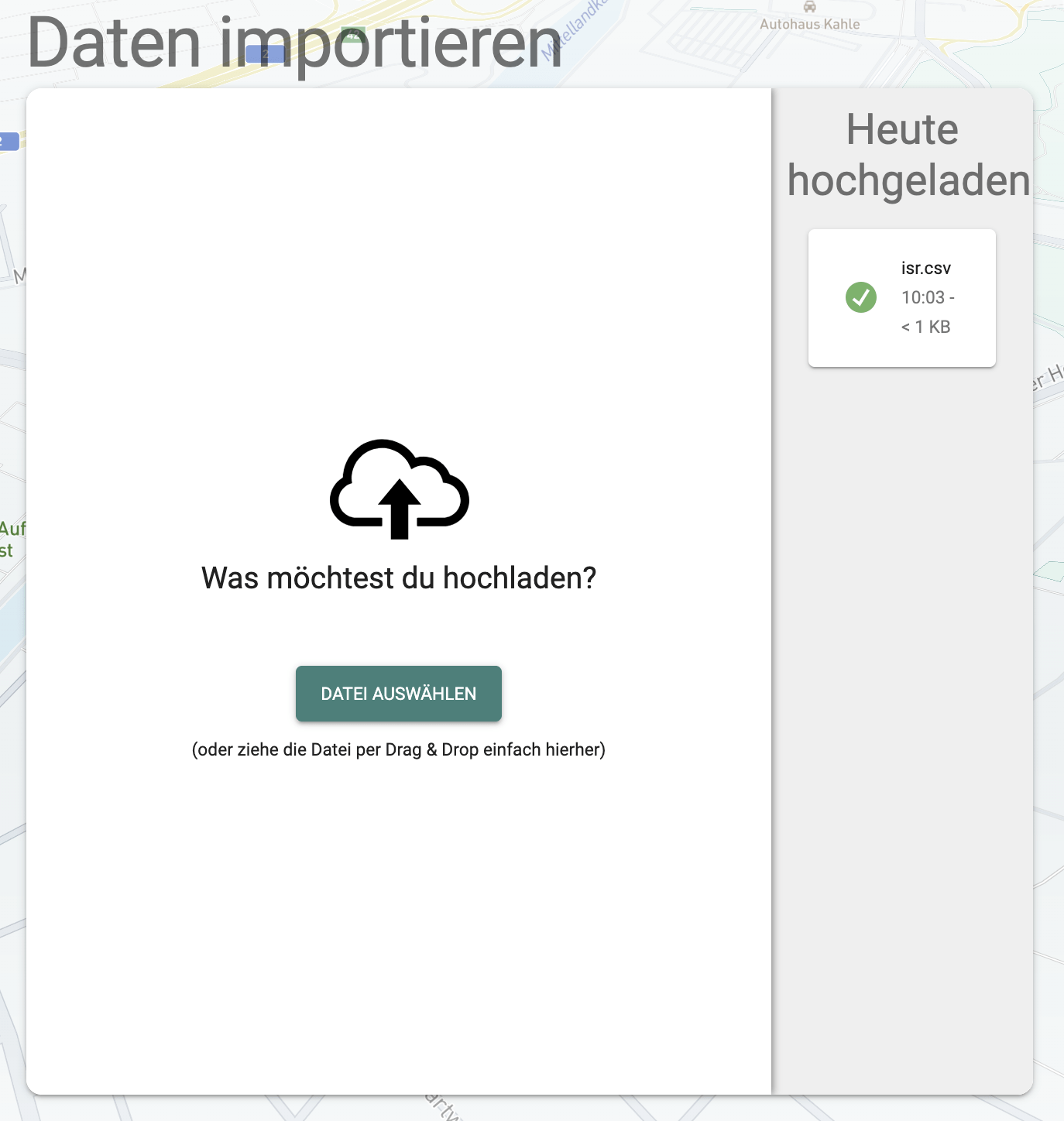Click the DATEI AUSWÄHLEN button

coord(399,693)
